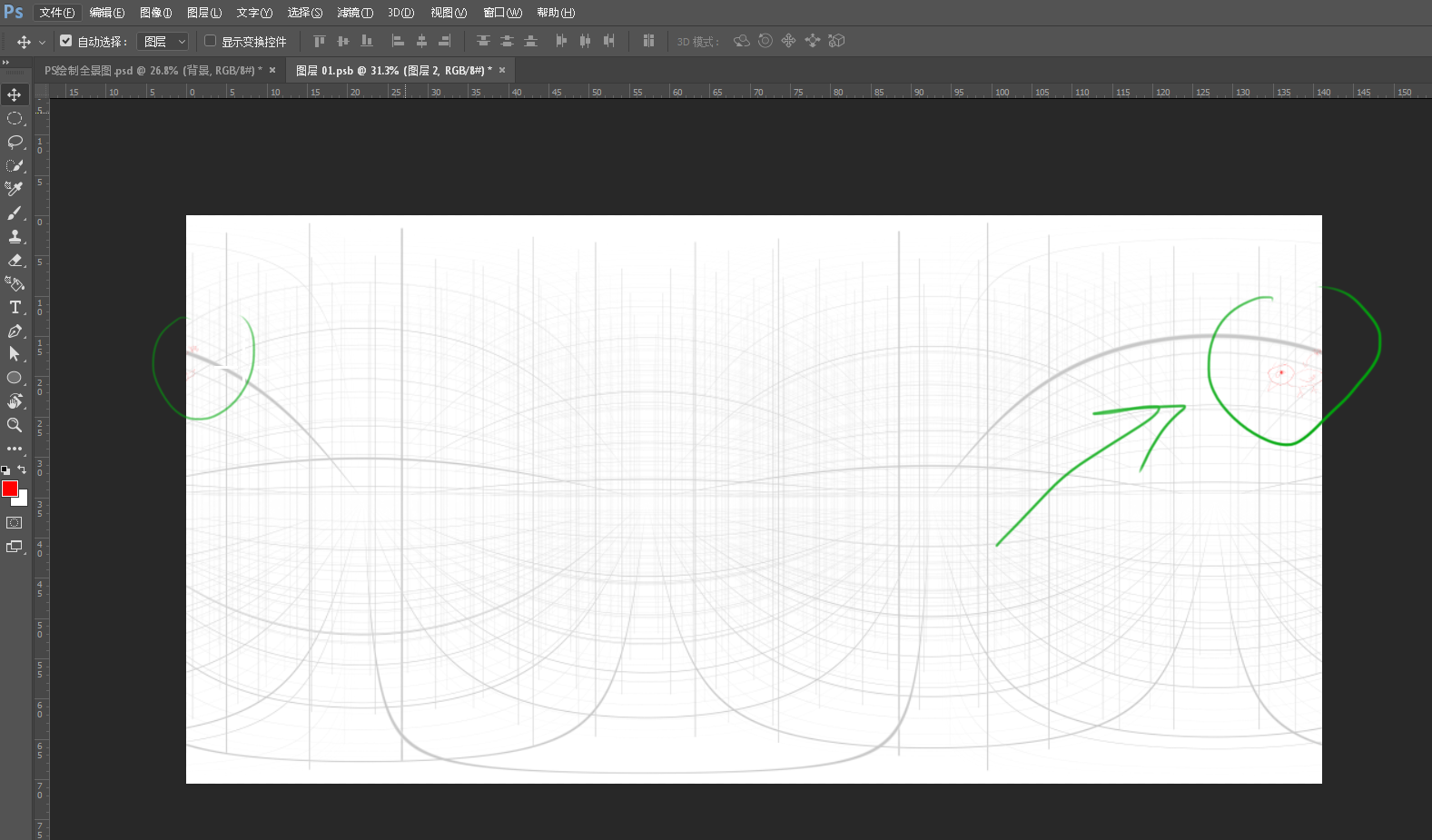Switch to the PS绘制全景图.psd document tab
This screenshot has height=840, width=1432.
[153, 70]
